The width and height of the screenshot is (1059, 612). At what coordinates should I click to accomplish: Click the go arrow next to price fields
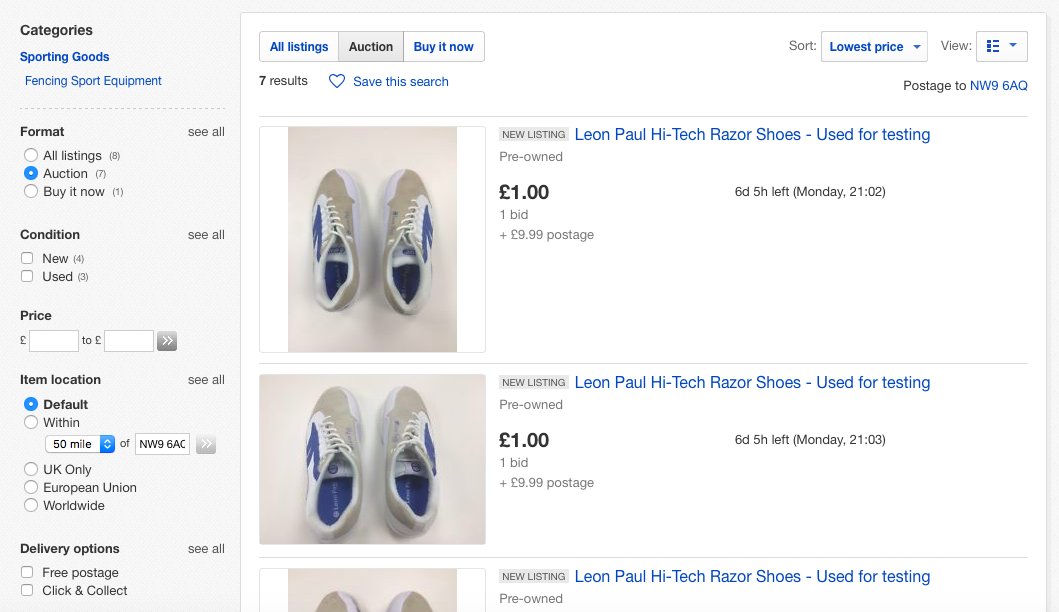click(166, 341)
